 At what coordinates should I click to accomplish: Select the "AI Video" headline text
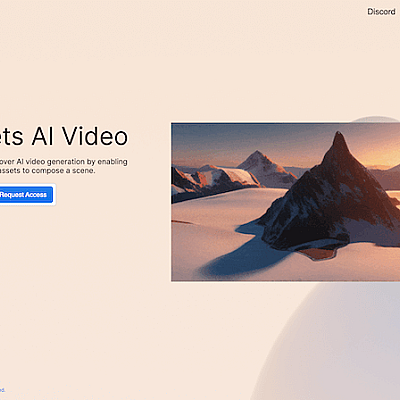[x=80, y=137]
